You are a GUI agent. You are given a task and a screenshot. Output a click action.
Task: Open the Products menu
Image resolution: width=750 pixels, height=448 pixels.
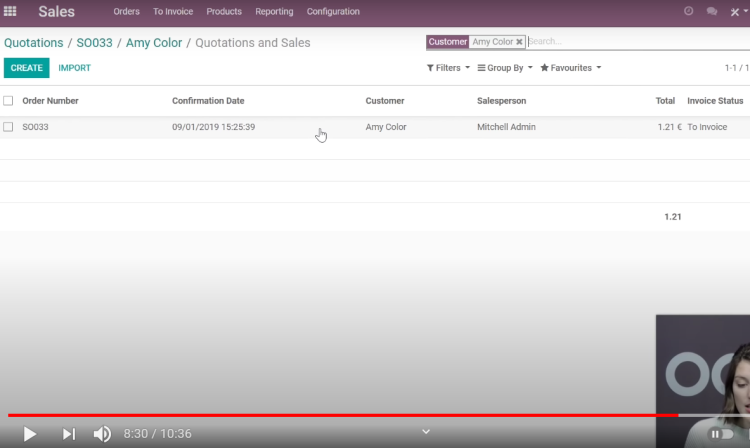(224, 11)
